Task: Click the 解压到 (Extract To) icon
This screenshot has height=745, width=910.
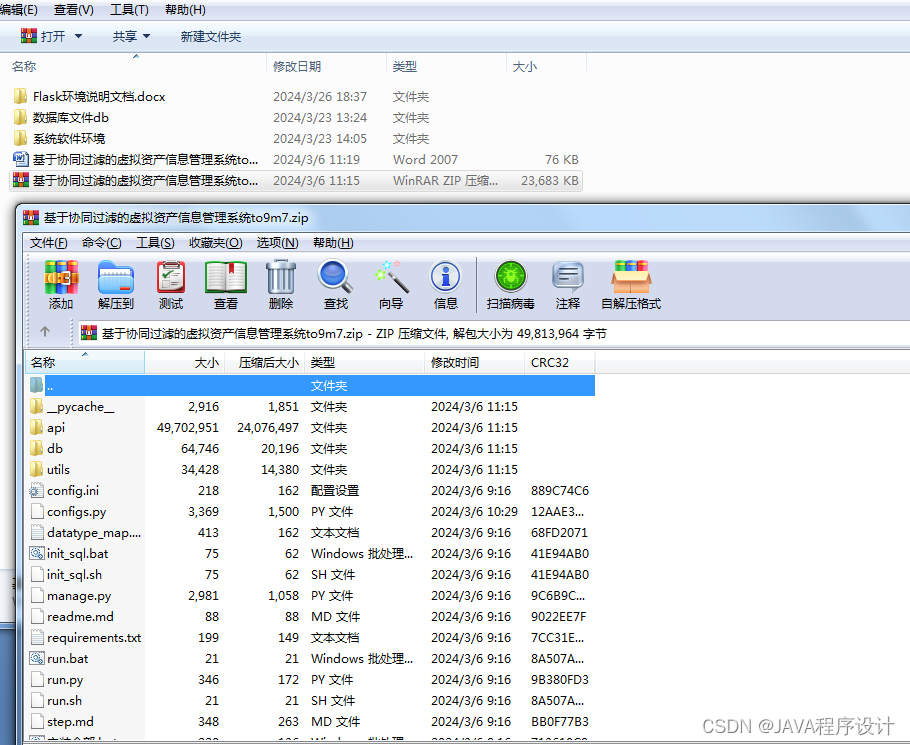Action: coord(115,285)
